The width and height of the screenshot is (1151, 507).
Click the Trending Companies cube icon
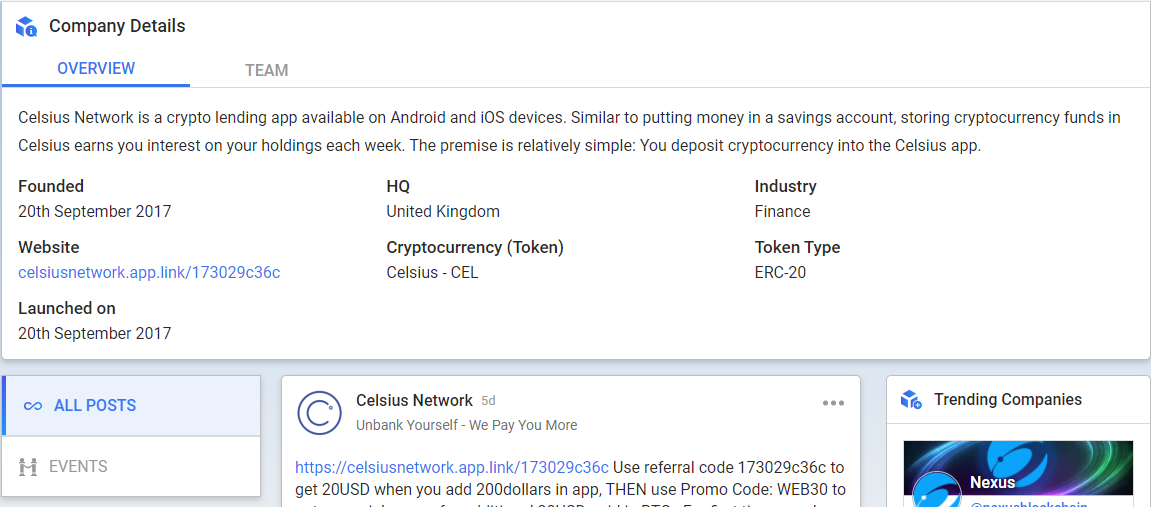[911, 400]
